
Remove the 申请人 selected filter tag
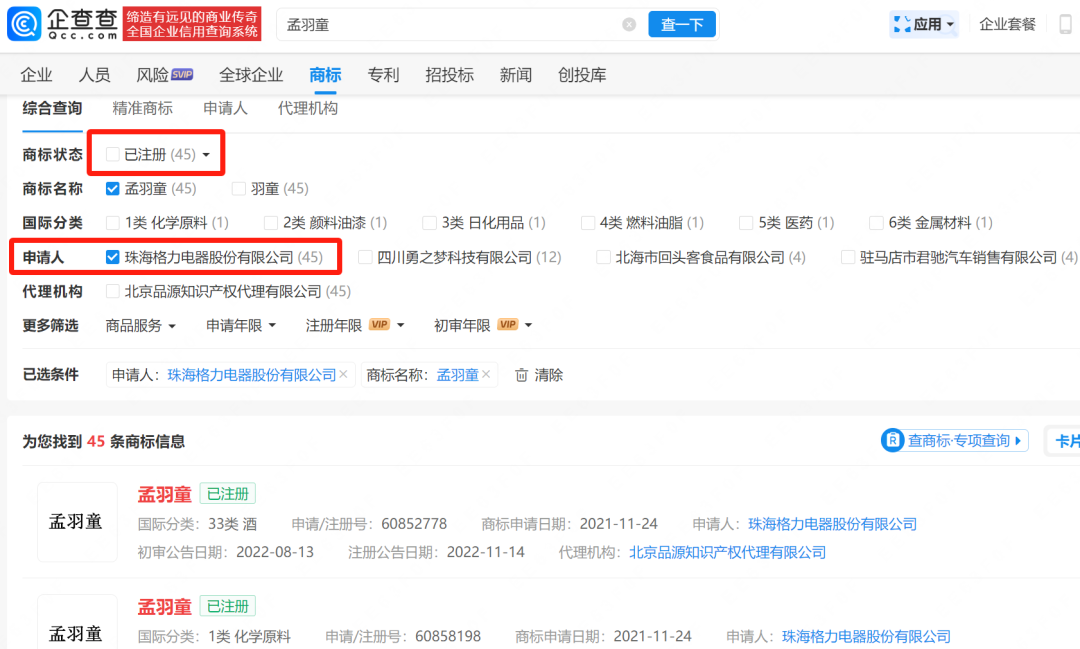pyautogui.click(x=343, y=374)
